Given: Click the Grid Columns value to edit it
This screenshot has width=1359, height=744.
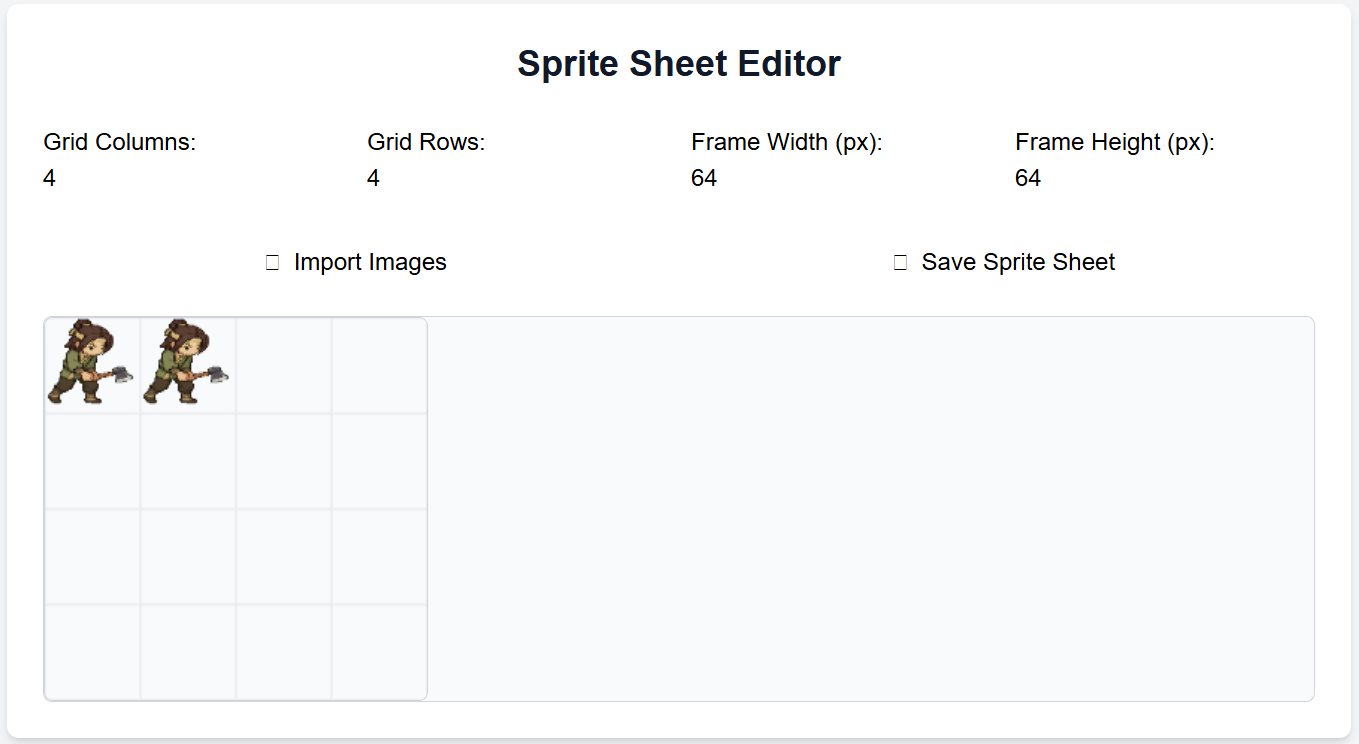Looking at the screenshot, I should point(49,177).
